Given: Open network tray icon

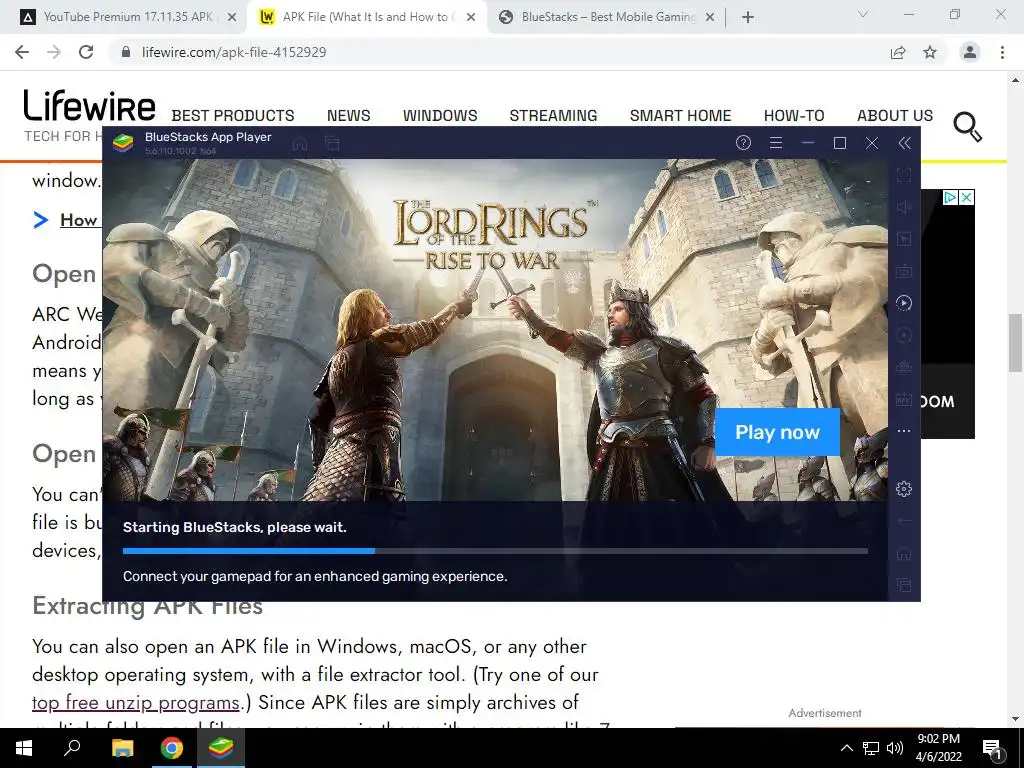Looking at the screenshot, I should point(871,748).
